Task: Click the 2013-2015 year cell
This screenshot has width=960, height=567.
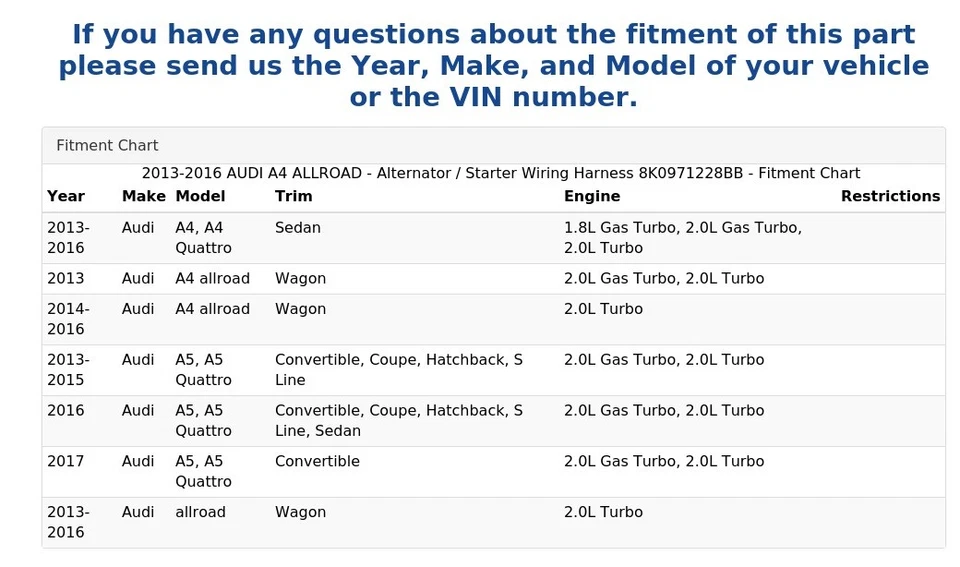Action: [68, 370]
